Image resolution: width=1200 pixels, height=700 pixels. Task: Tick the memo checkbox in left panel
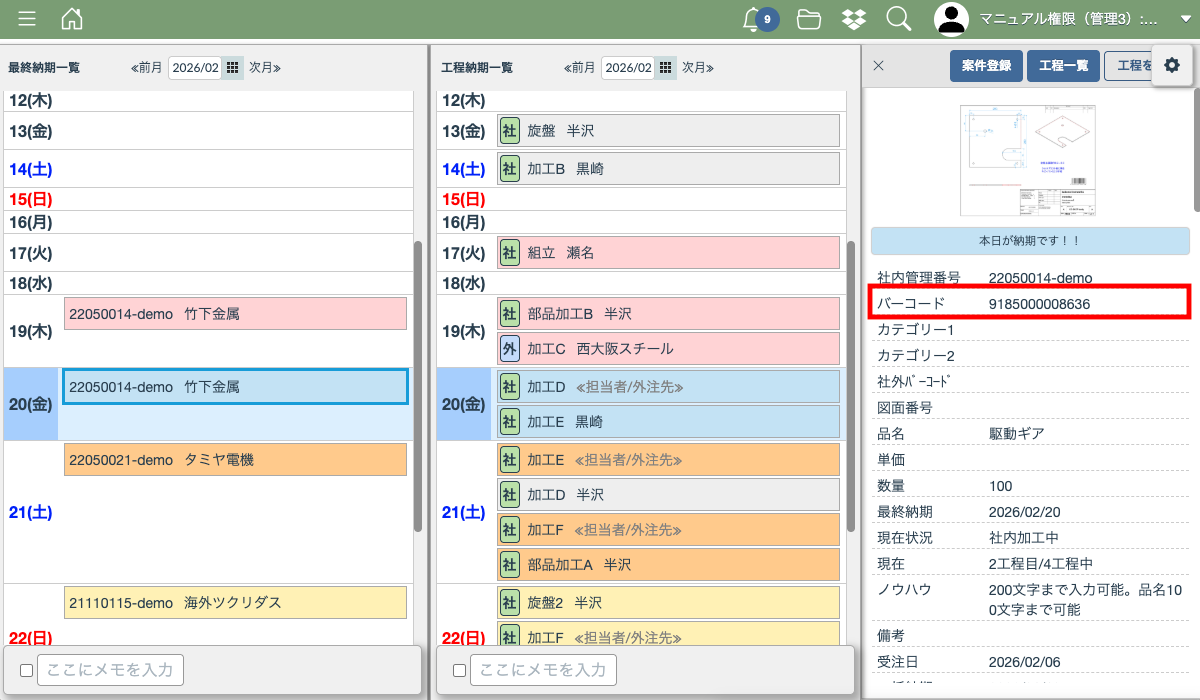pyautogui.click(x=27, y=670)
